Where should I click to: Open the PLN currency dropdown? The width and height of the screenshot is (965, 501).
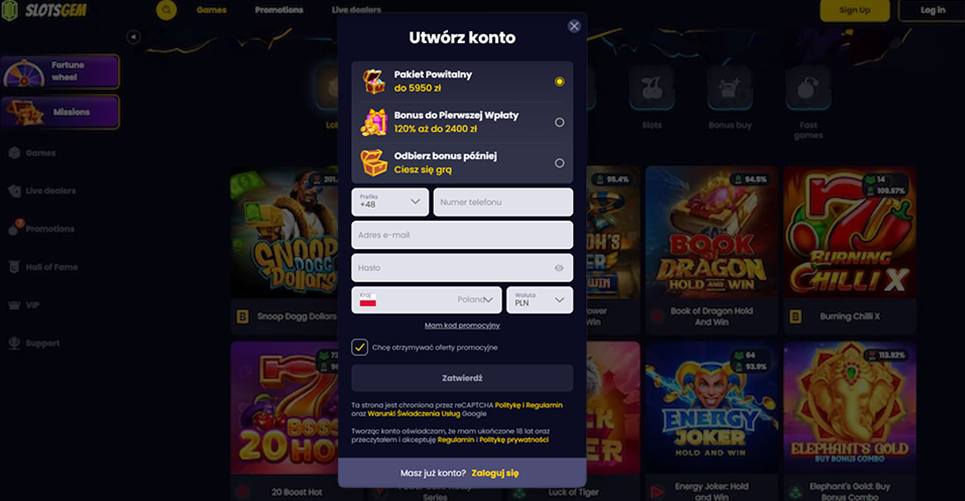[x=540, y=300]
